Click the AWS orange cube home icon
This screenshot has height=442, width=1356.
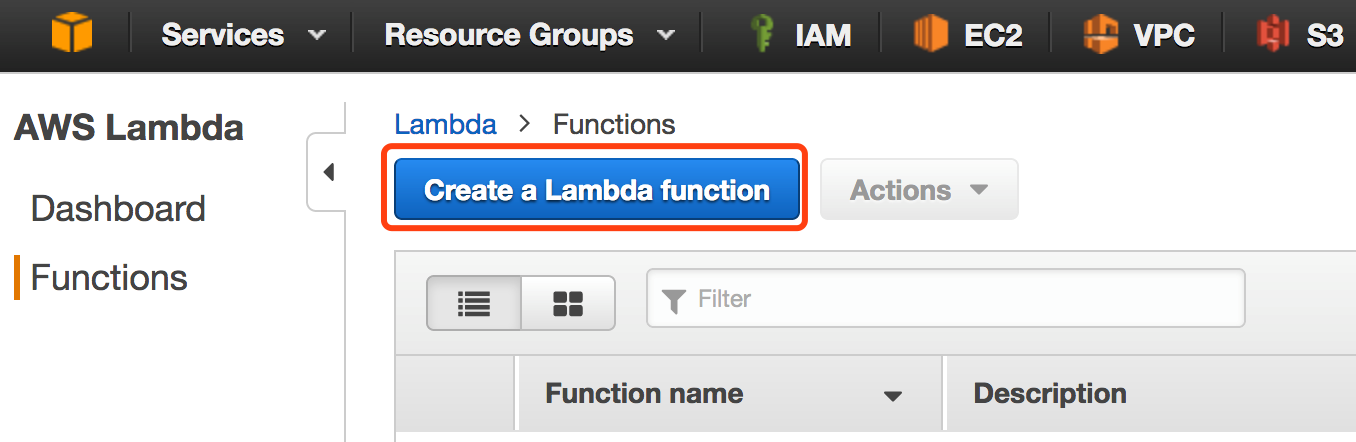coord(71,35)
